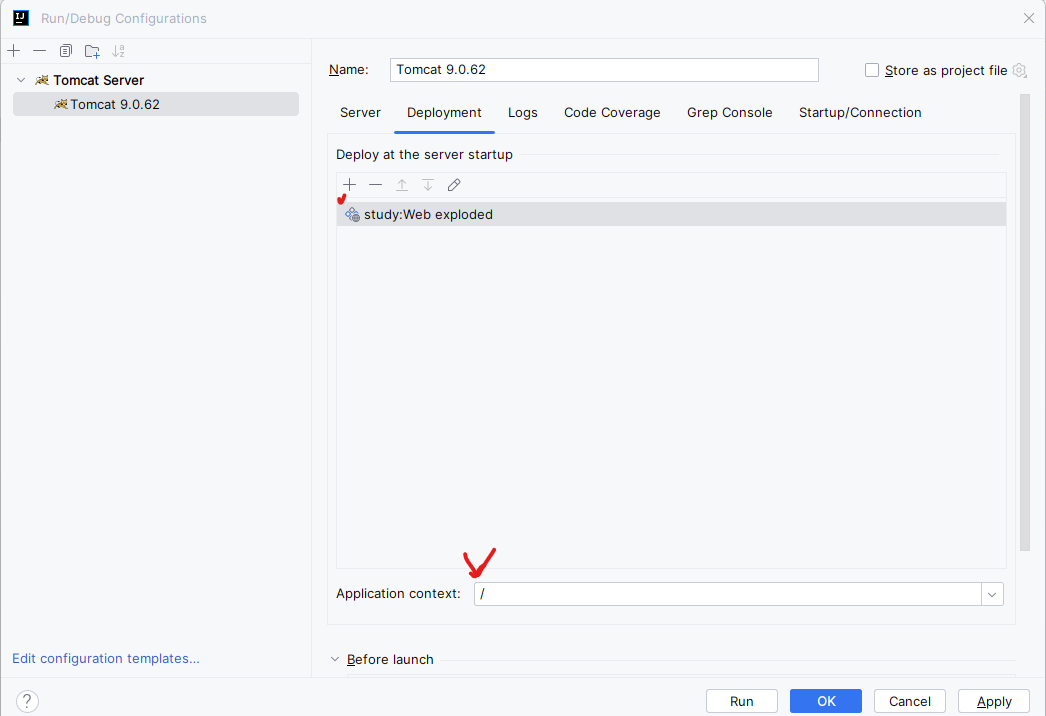This screenshot has height=716, width=1046.
Task: Open the help question mark
Action: click(x=27, y=701)
